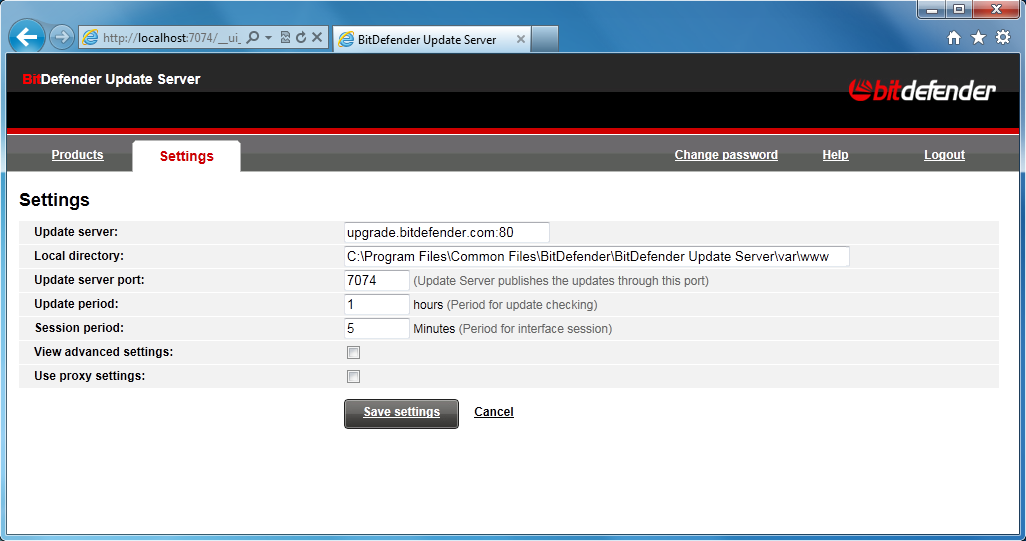Open the address bar dropdown arrow

coord(268,37)
